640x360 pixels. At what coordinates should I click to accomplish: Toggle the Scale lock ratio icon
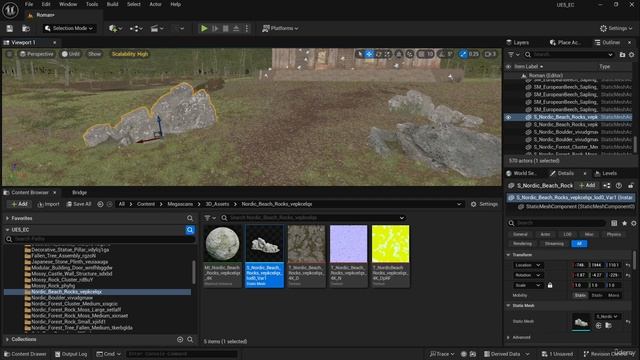coord(550,285)
